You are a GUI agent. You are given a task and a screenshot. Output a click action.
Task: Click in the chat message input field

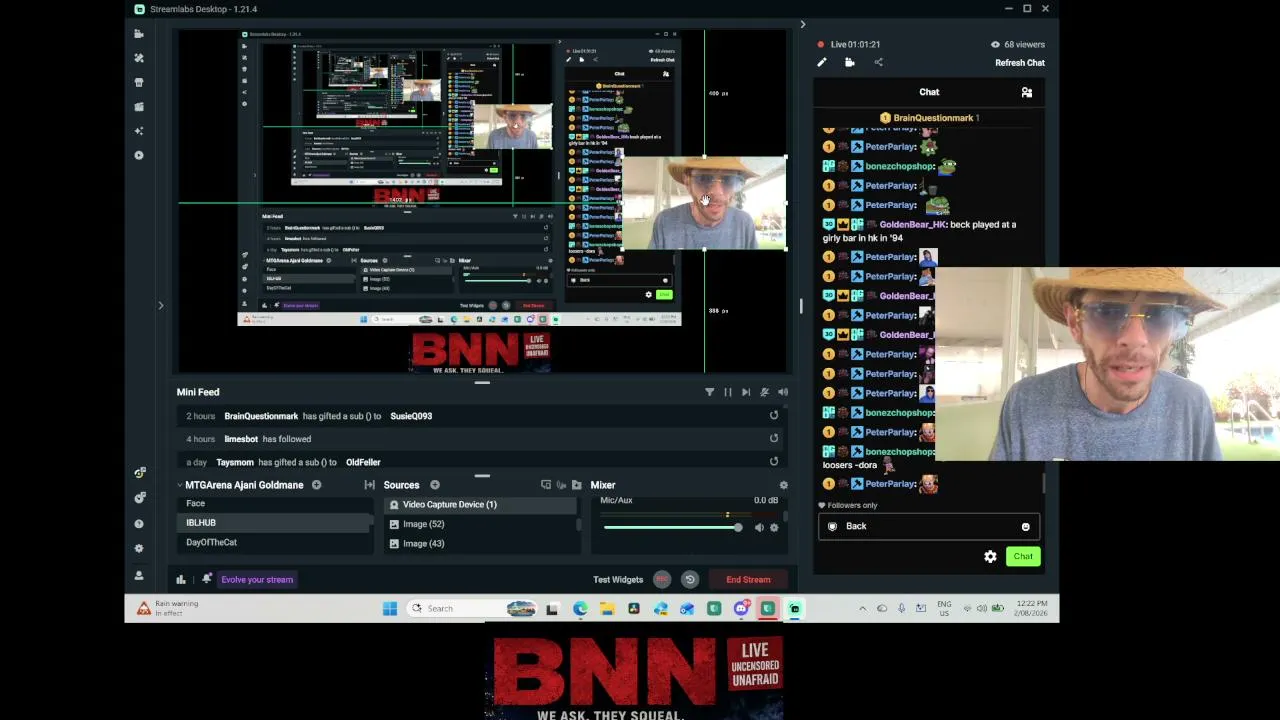point(928,526)
